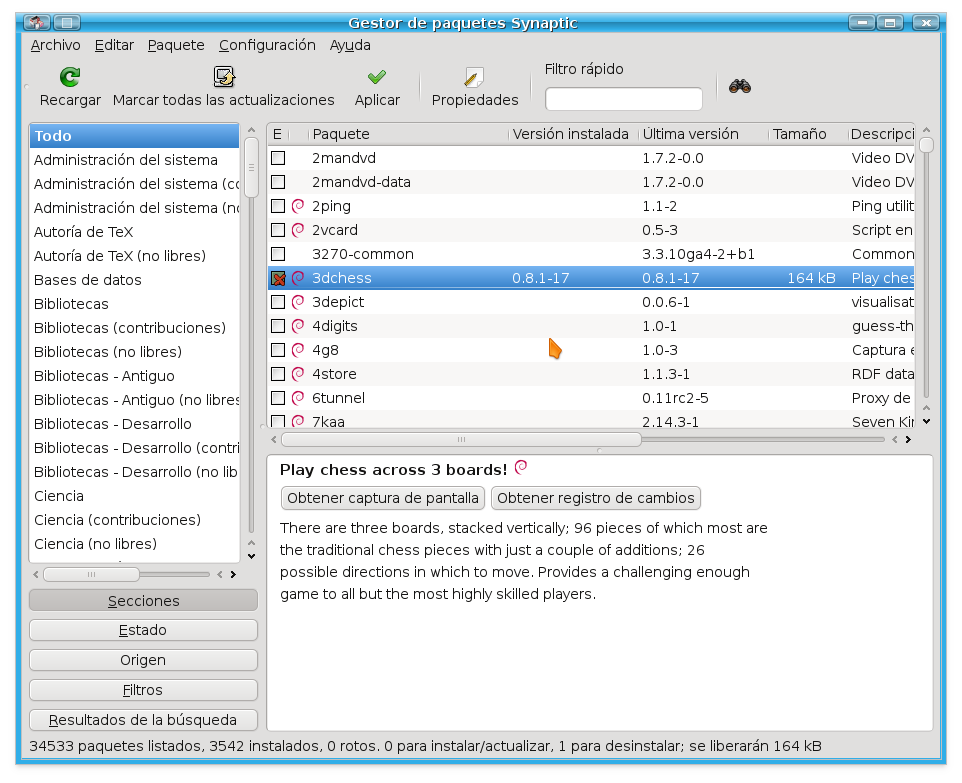This screenshot has width=962, height=783.
Task: Select Ciencia (contribuciones) section
Action: 134,520
